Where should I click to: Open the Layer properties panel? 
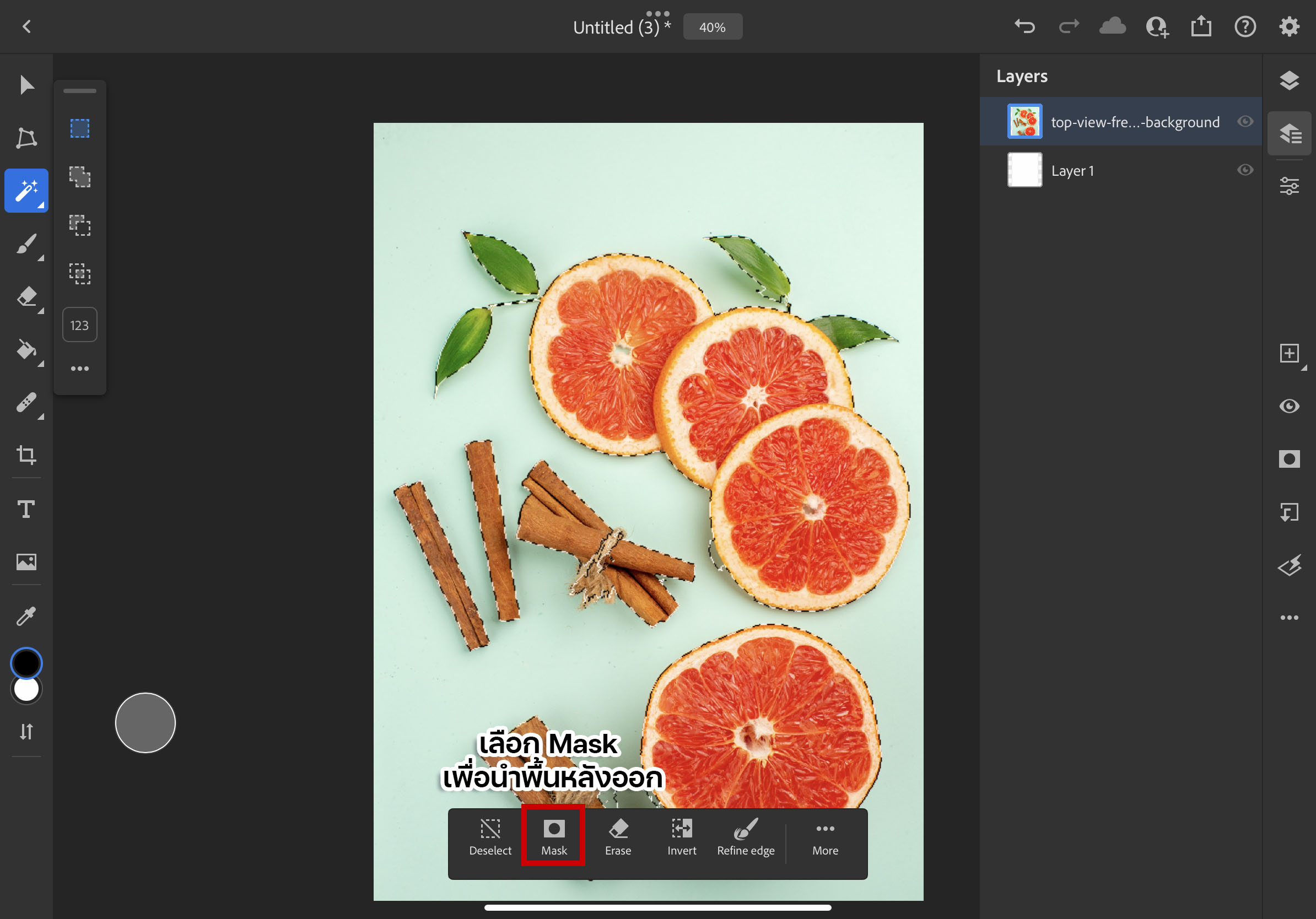[x=1288, y=186]
